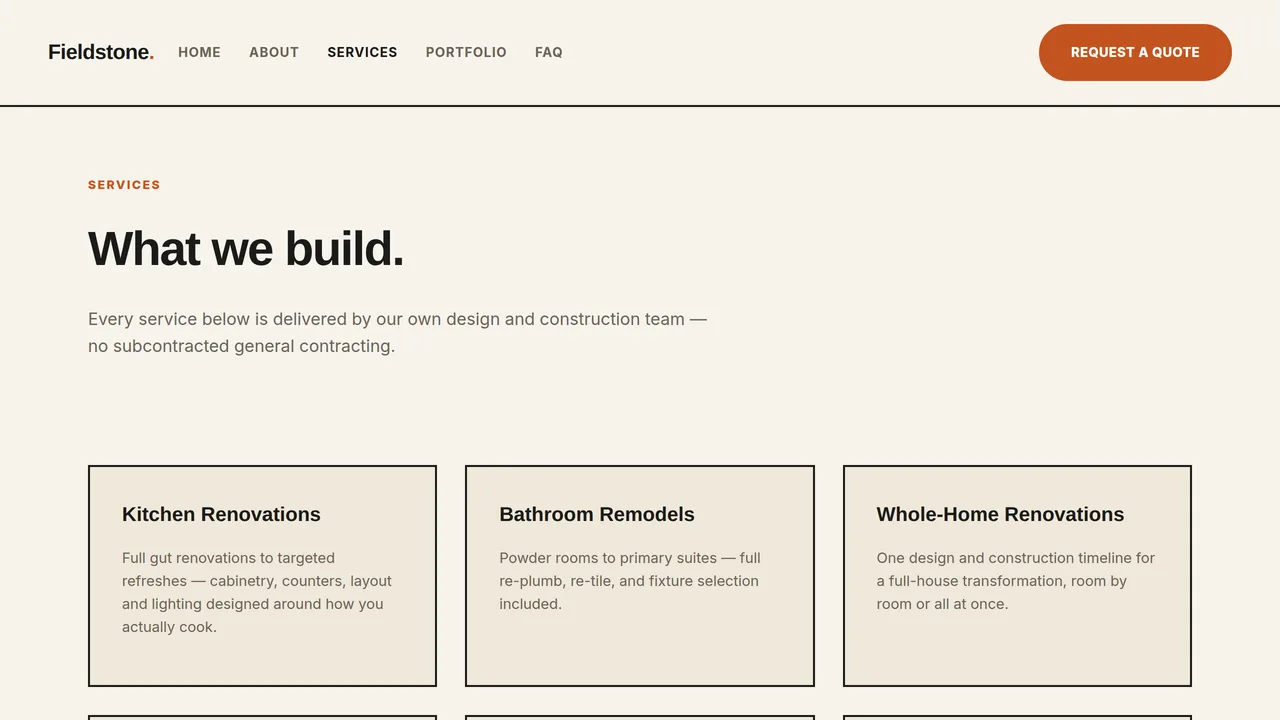
Task: Open the ABOUT nav item
Action: click(x=274, y=52)
